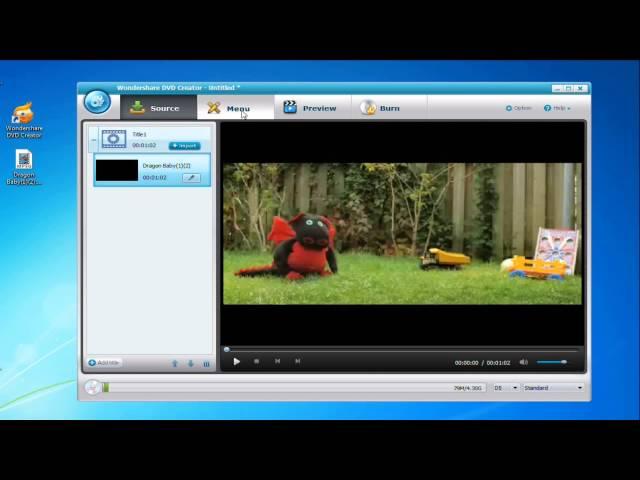This screenshot has height=480, width=640.
Task: Select the Title 1 film reel icon
Action: (x=113, y=139)
